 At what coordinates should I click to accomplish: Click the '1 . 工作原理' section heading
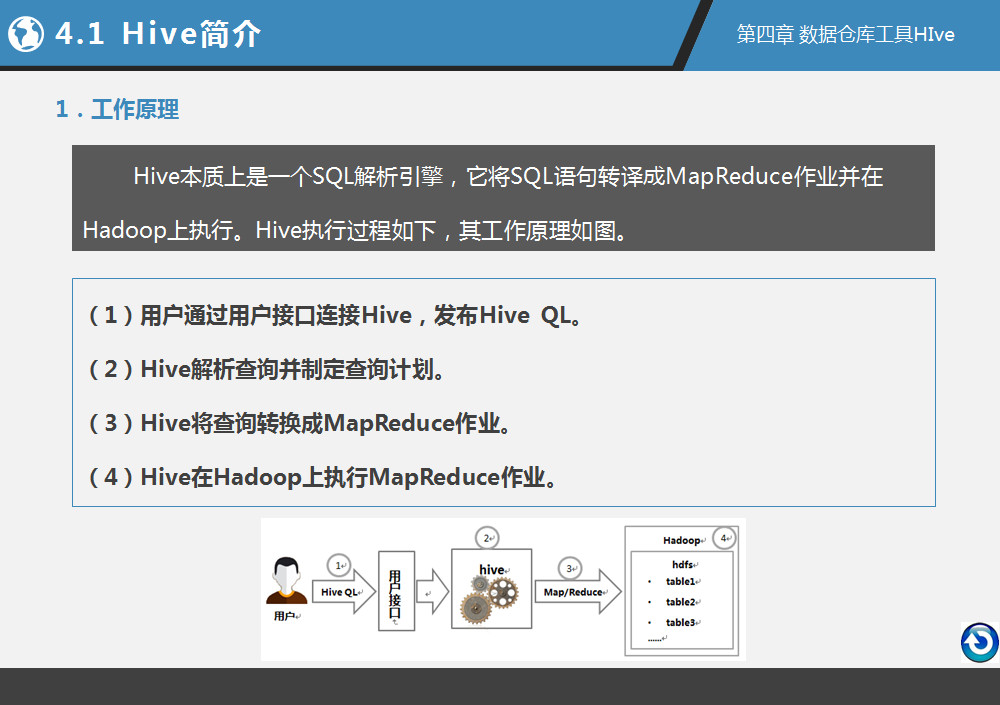117,110
